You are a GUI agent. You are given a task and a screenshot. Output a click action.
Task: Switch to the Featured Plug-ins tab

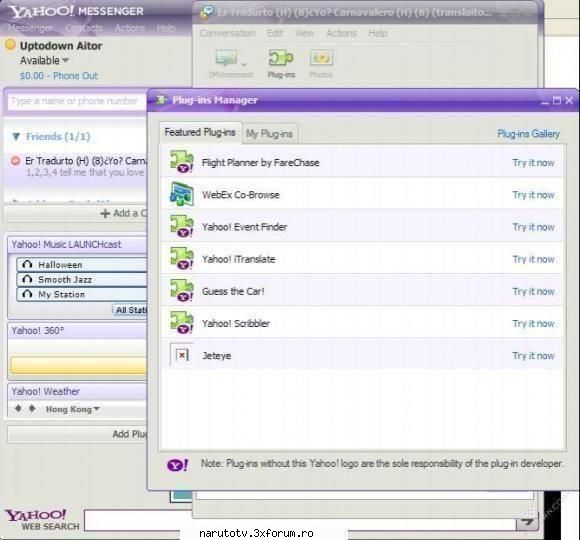tap(200, 132)
